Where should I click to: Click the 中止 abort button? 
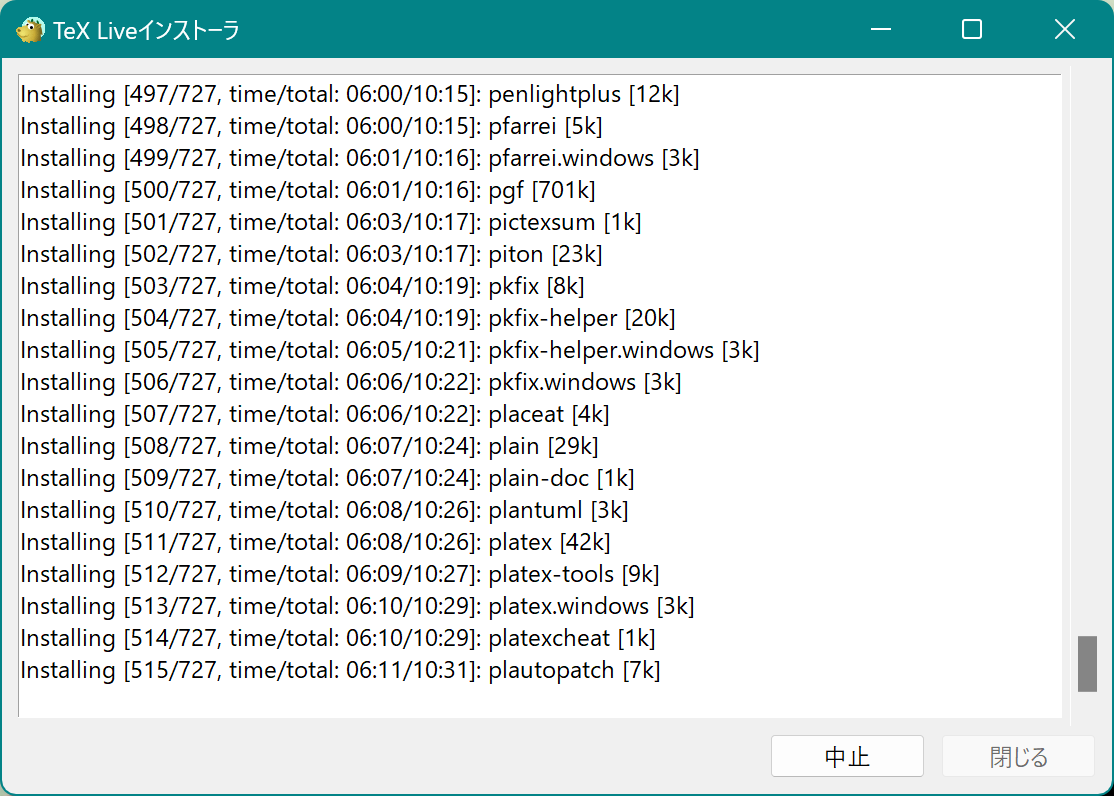(847, 756)
